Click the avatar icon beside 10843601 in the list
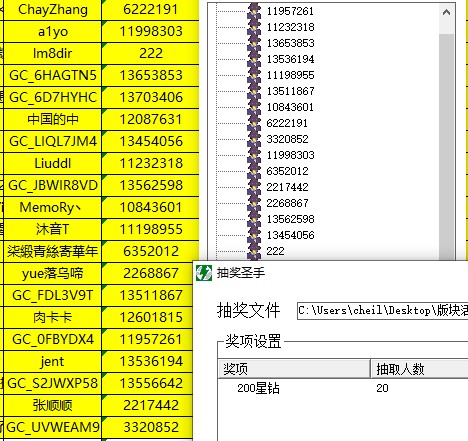 click(x=254, y=107)
